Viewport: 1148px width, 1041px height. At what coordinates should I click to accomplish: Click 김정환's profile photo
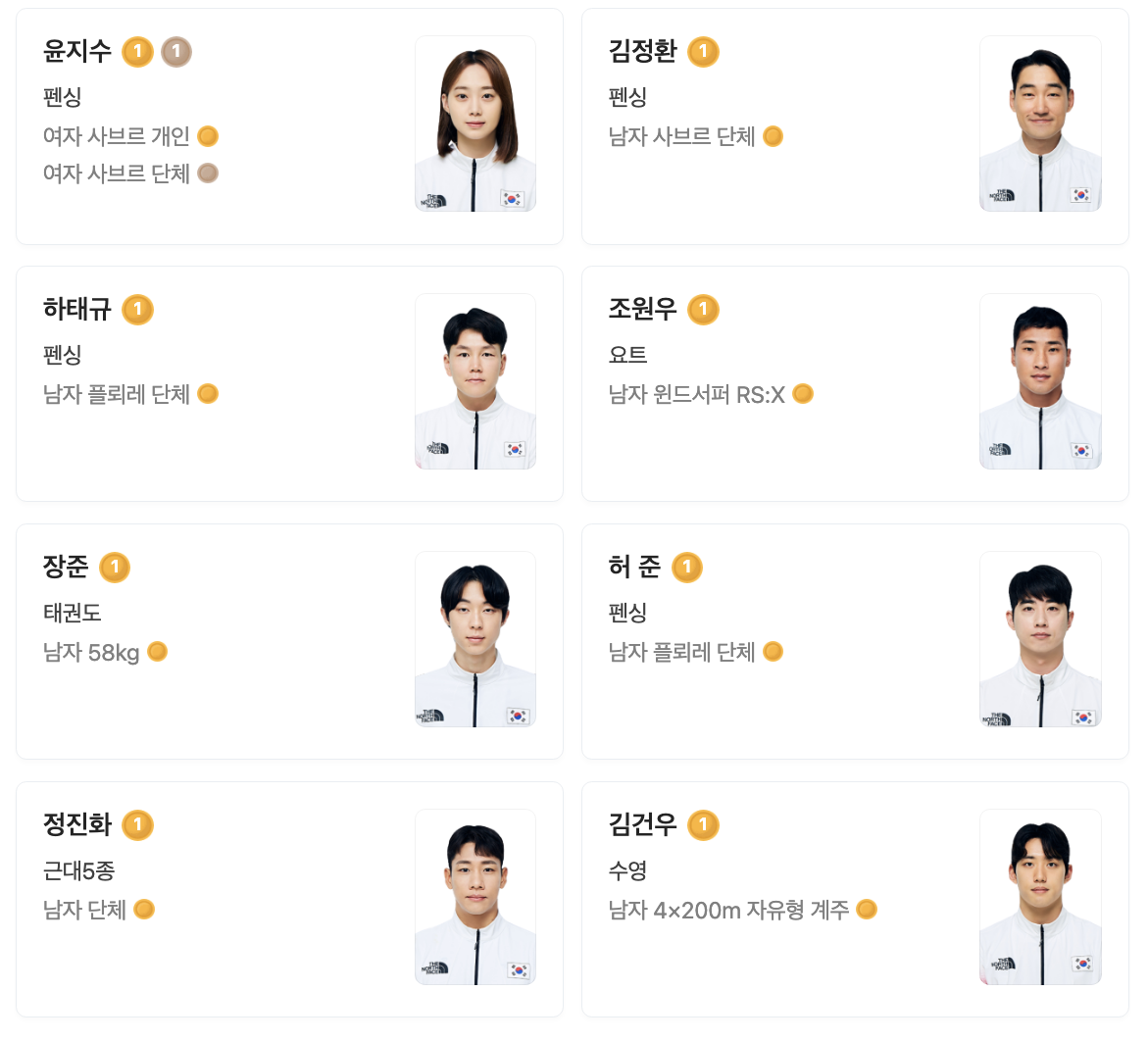[x=1040, y=123]
